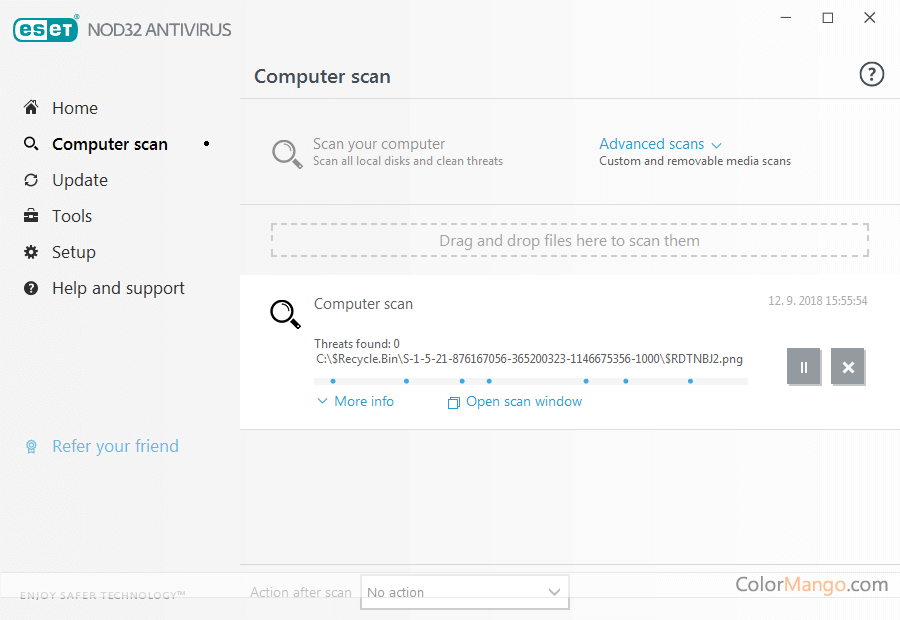Click the Update refresh icon in sidebar
Viewport: 900px width, 620px height.
[31, 180]
